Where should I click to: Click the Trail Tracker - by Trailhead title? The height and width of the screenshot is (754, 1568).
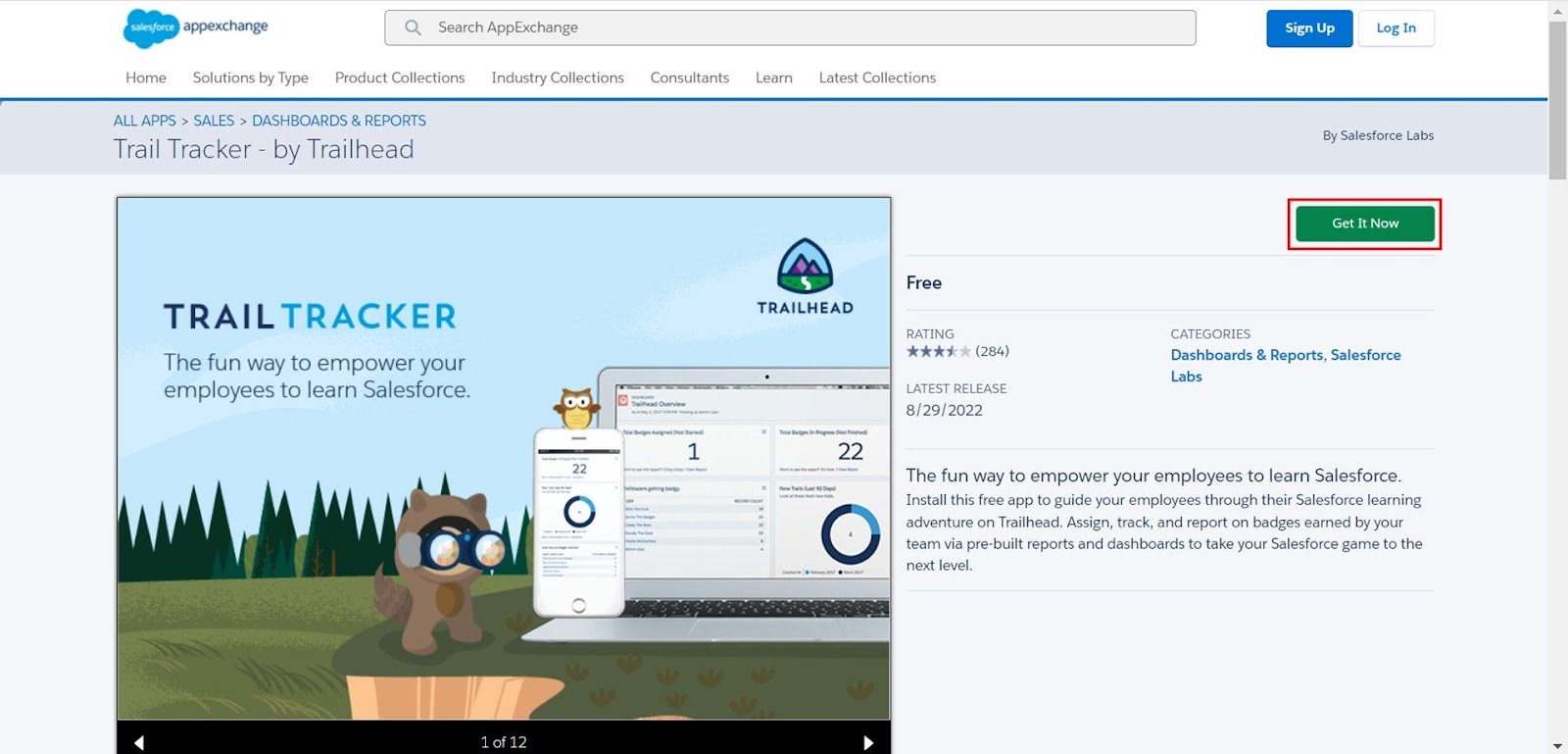point(264,149)
